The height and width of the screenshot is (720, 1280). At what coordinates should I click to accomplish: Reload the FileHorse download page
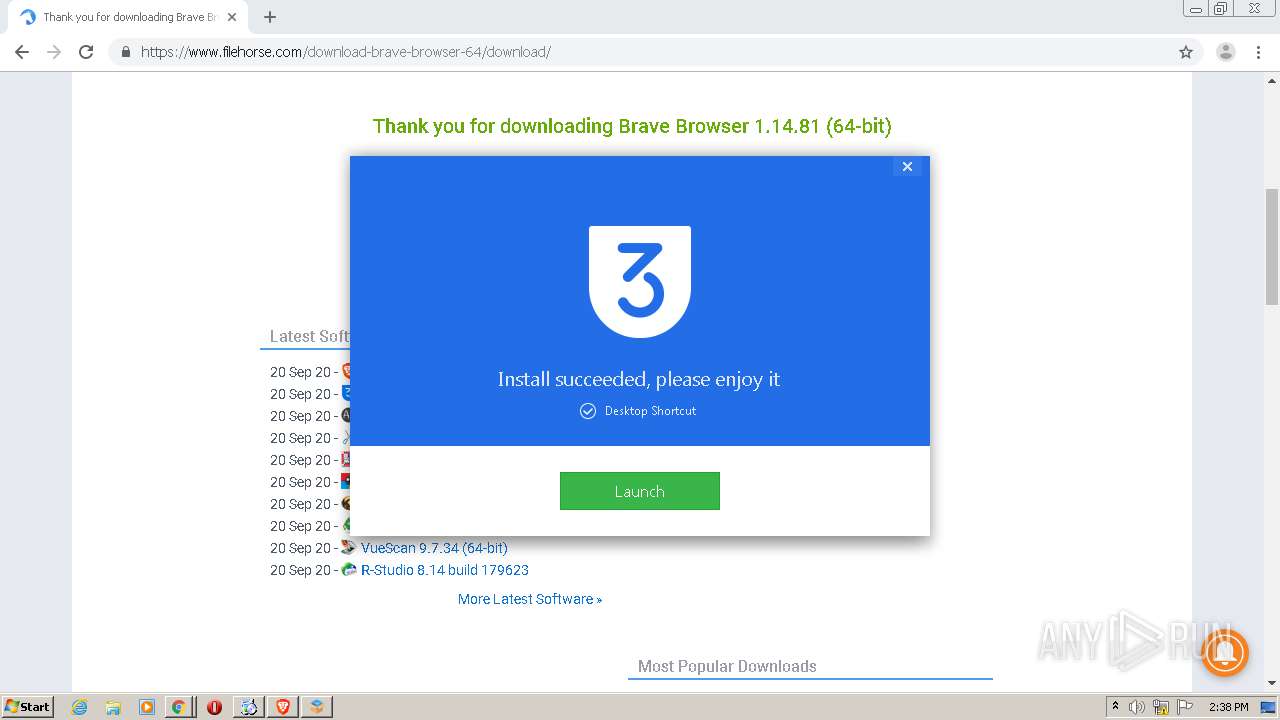[x=86, y=52]
